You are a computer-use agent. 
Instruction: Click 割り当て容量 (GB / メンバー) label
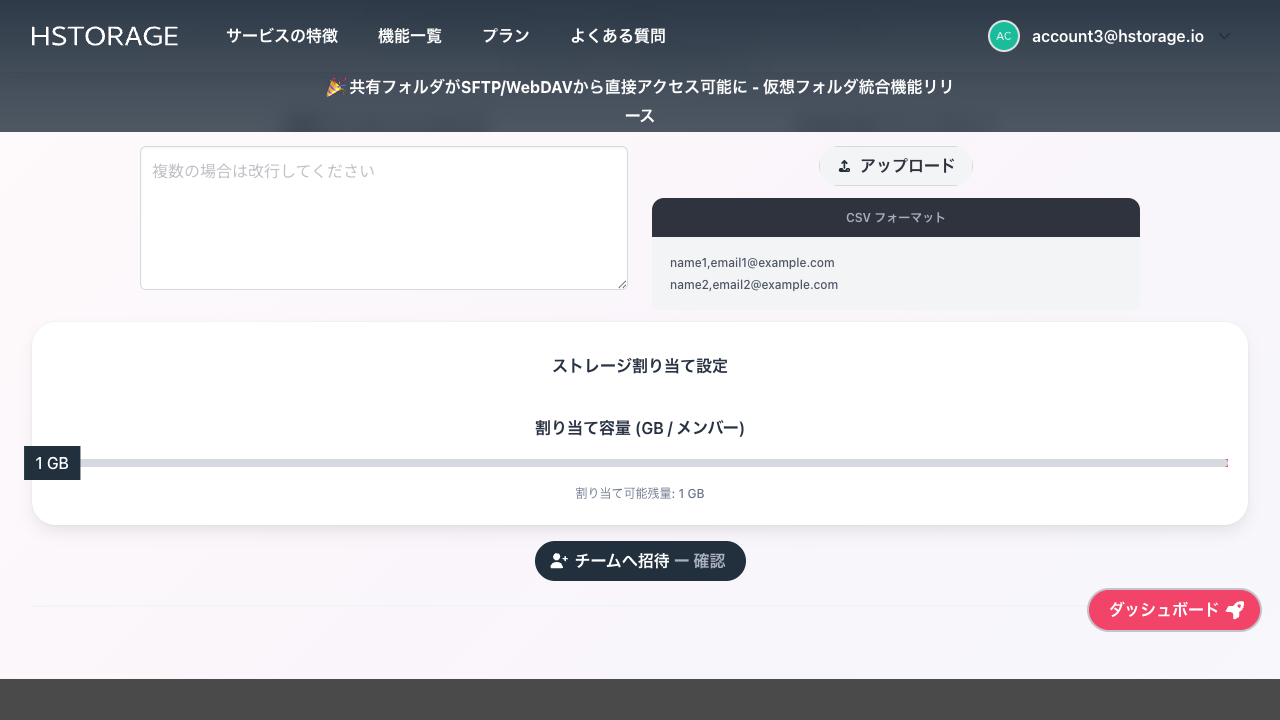[x=640, y=428]
